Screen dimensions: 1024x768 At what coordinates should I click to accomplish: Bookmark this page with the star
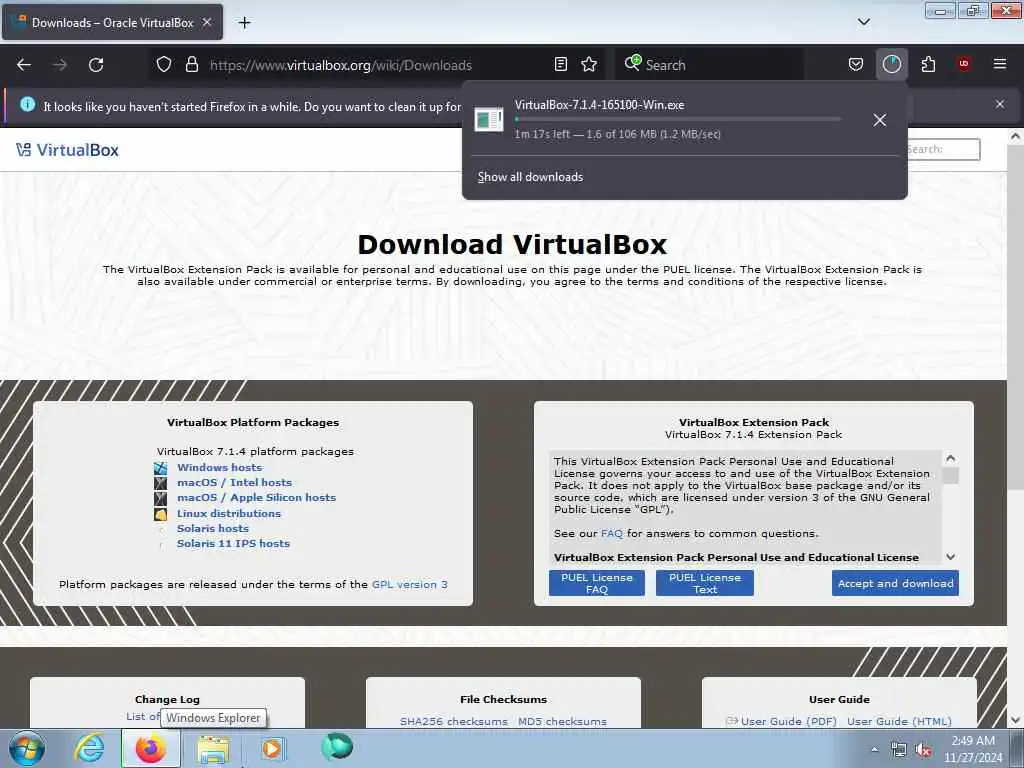click(589, 64)
